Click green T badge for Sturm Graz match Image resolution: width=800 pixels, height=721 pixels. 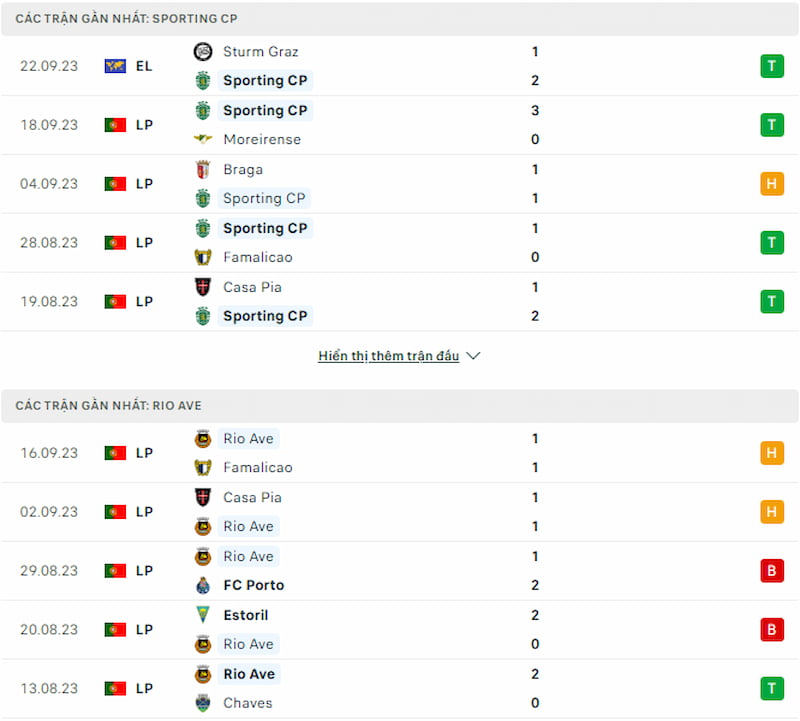(x=772, y=66)
